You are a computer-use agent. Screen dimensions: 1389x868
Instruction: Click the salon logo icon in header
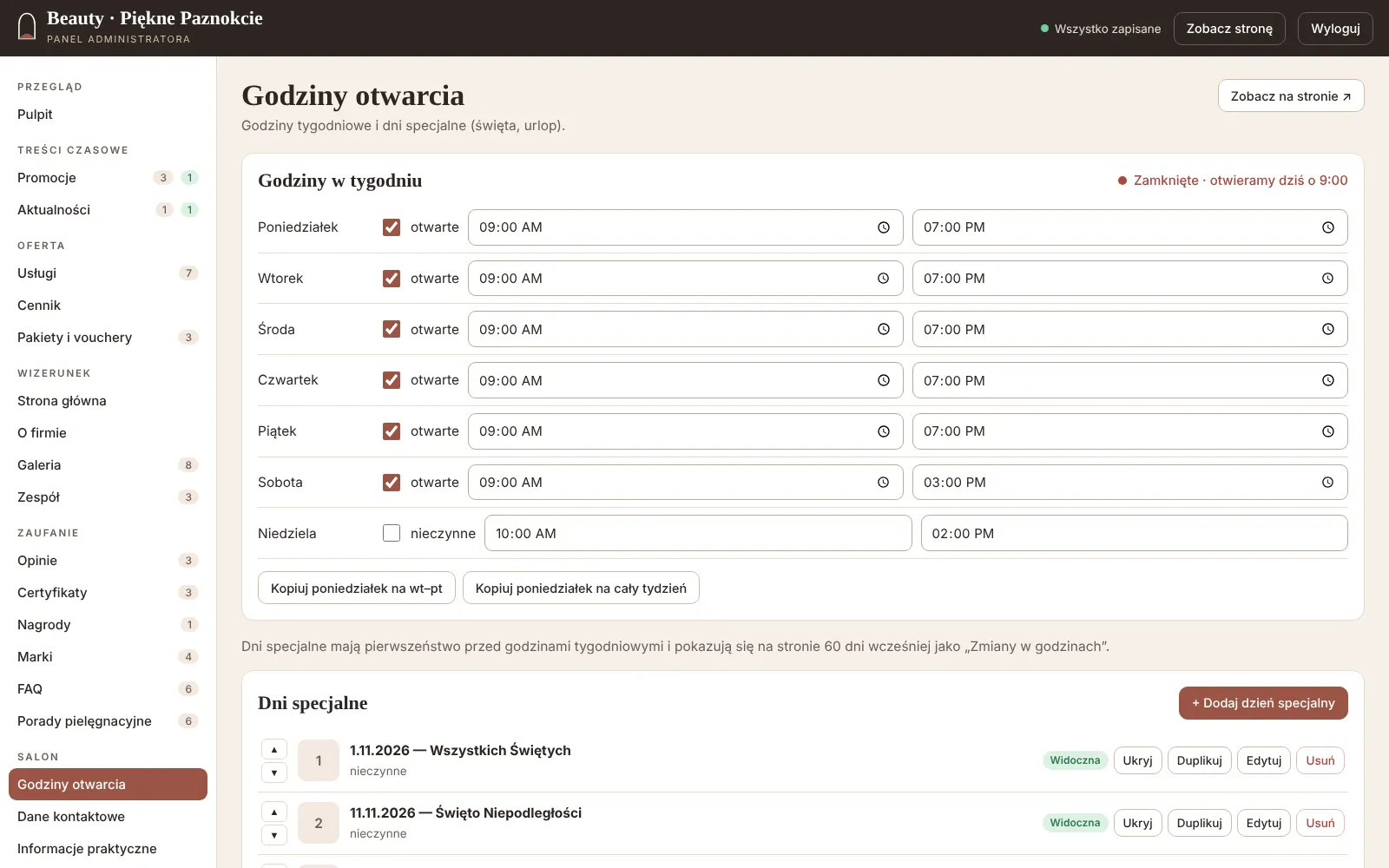tap(27, 27)
